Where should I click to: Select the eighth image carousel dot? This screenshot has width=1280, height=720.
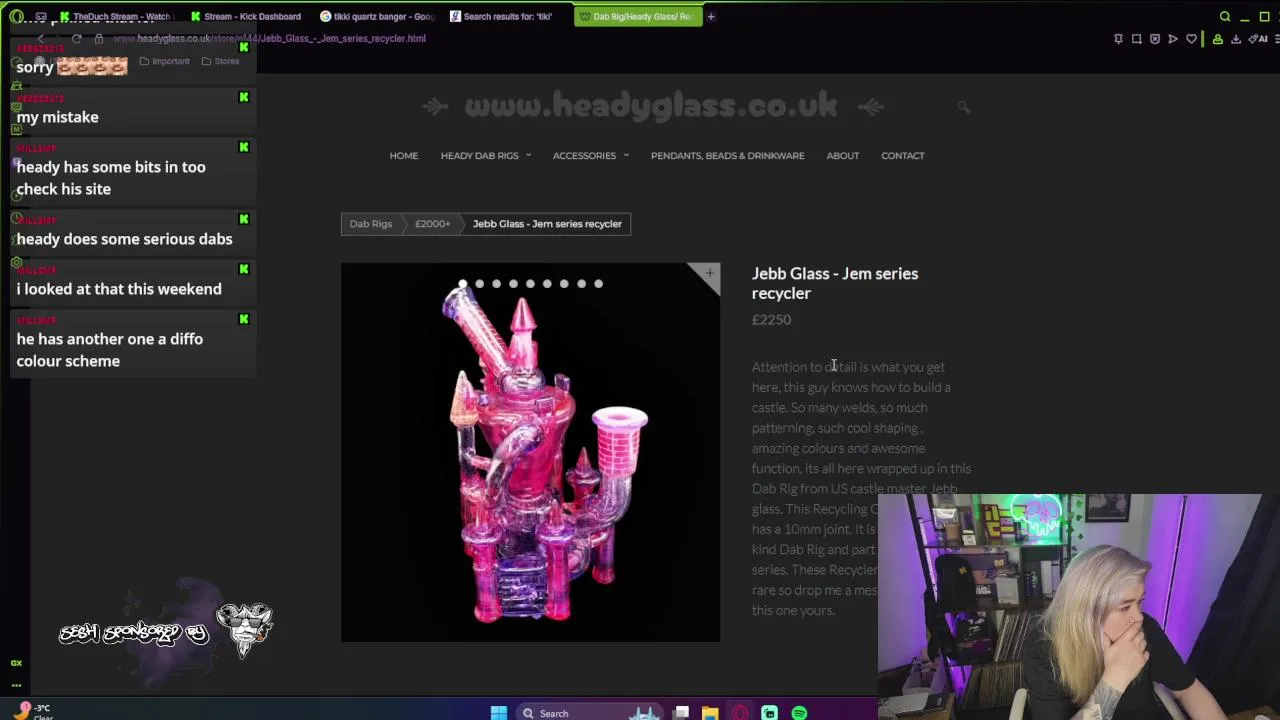(x=581, y=284)
